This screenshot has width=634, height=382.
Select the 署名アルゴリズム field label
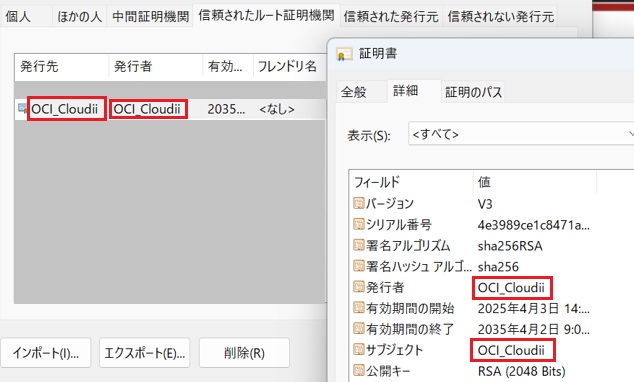[408, 245]
